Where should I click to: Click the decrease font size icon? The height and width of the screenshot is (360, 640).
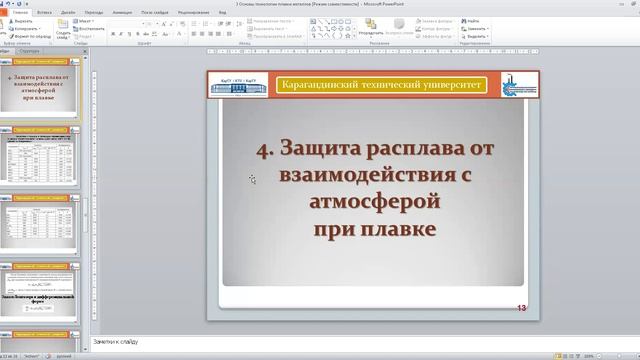tap(171, 24)
